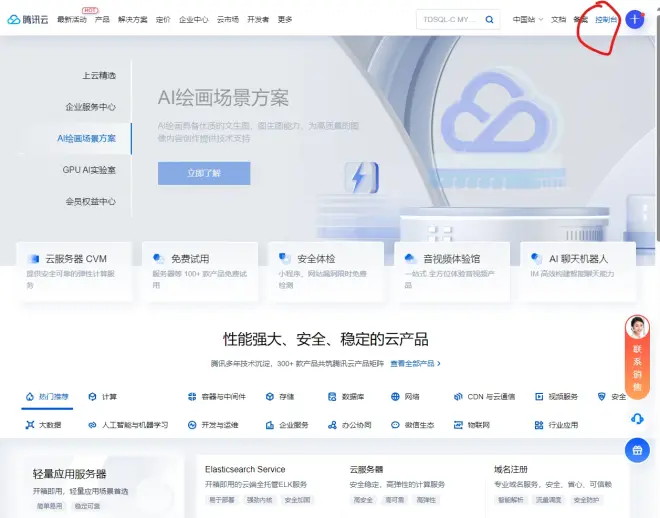Open the 解决方案 menu
Image resolution: width=660 pixels, height=518 pixels.
click(x=133, y=19)
